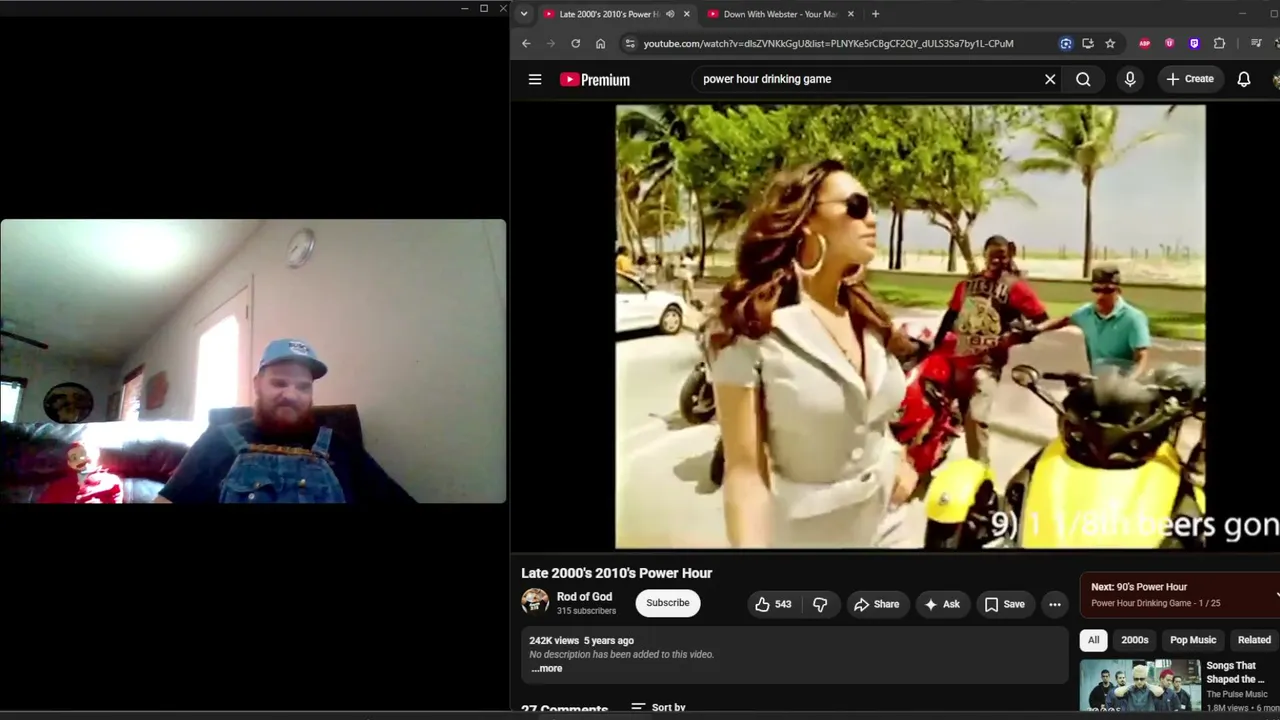Install the app via the address bar install icon
1280x720 pixels.
tap(1088, 43)
